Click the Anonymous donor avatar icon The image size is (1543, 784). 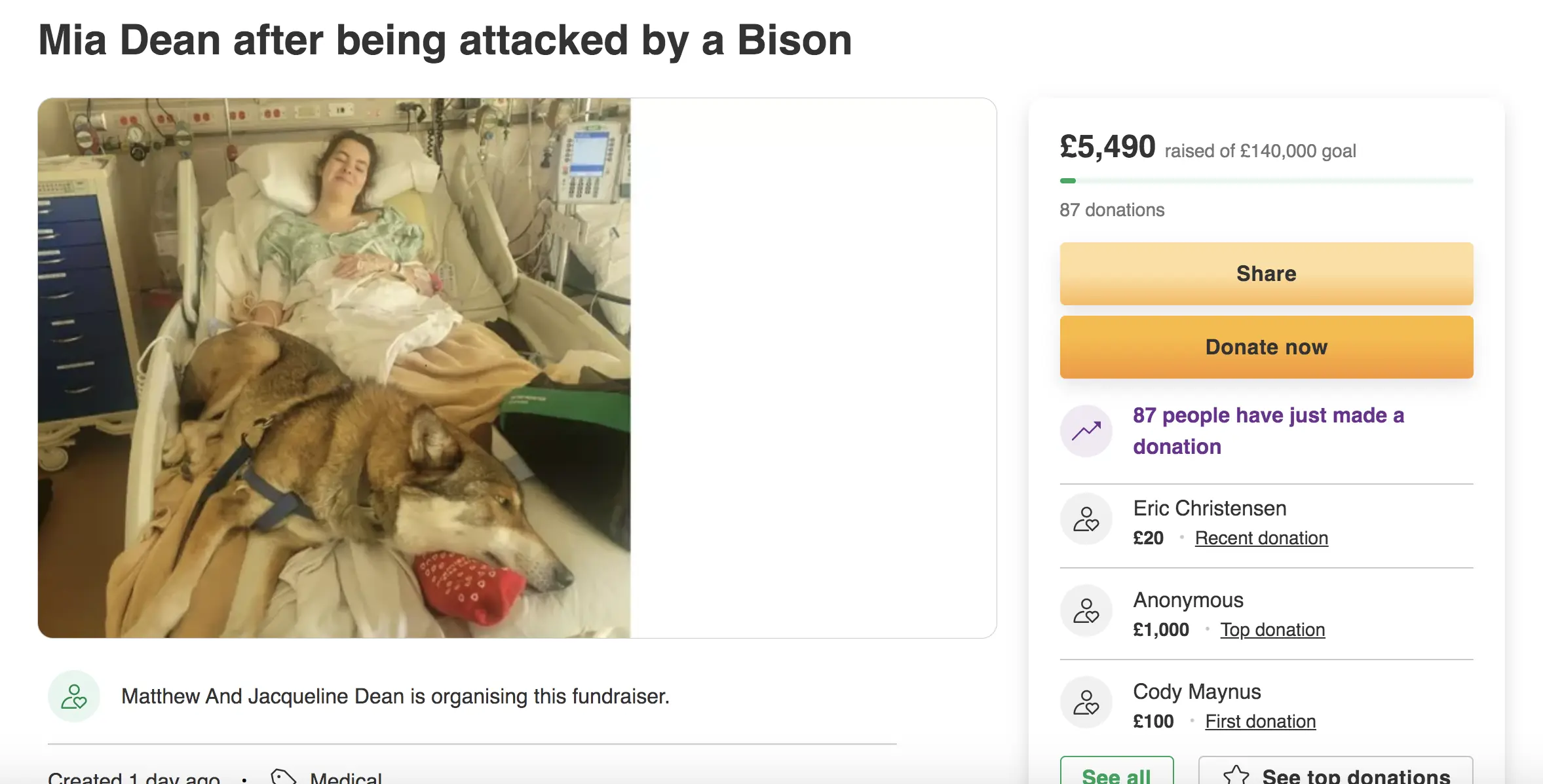click(x=1086, y=611)
